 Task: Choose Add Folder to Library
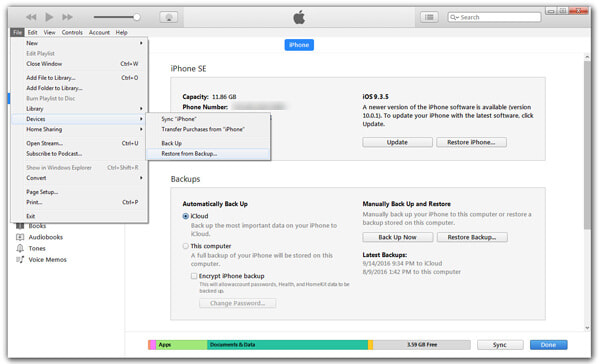point(80,88)
